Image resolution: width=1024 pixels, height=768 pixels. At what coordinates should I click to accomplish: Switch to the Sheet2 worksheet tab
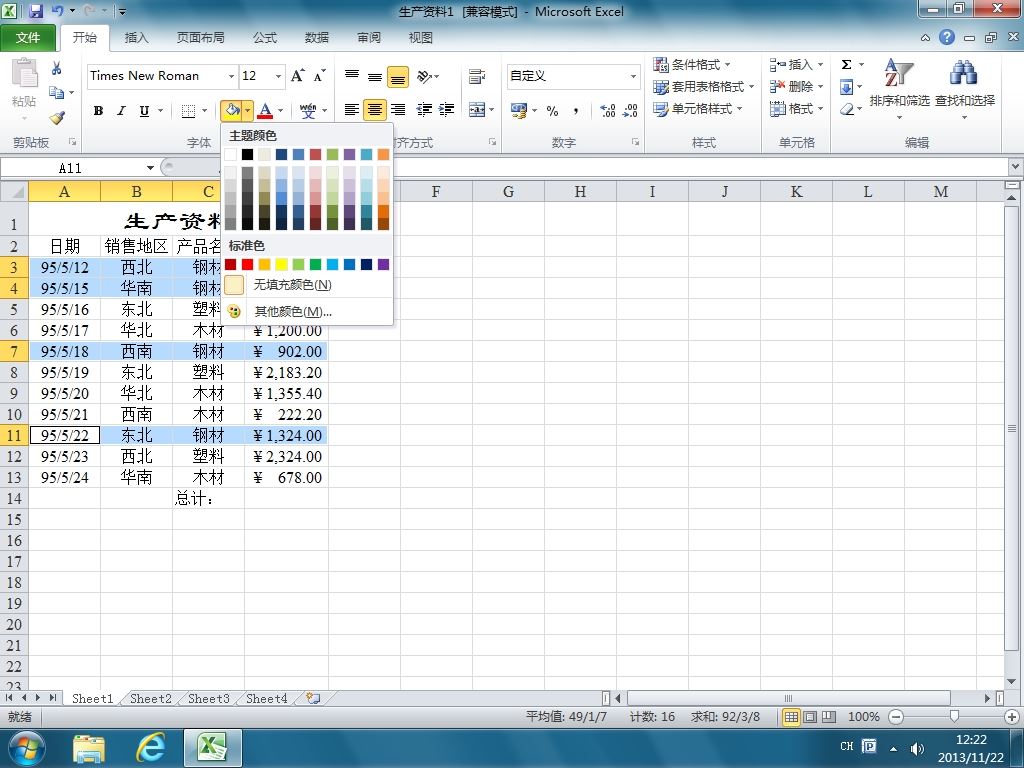tap(150, 699)
